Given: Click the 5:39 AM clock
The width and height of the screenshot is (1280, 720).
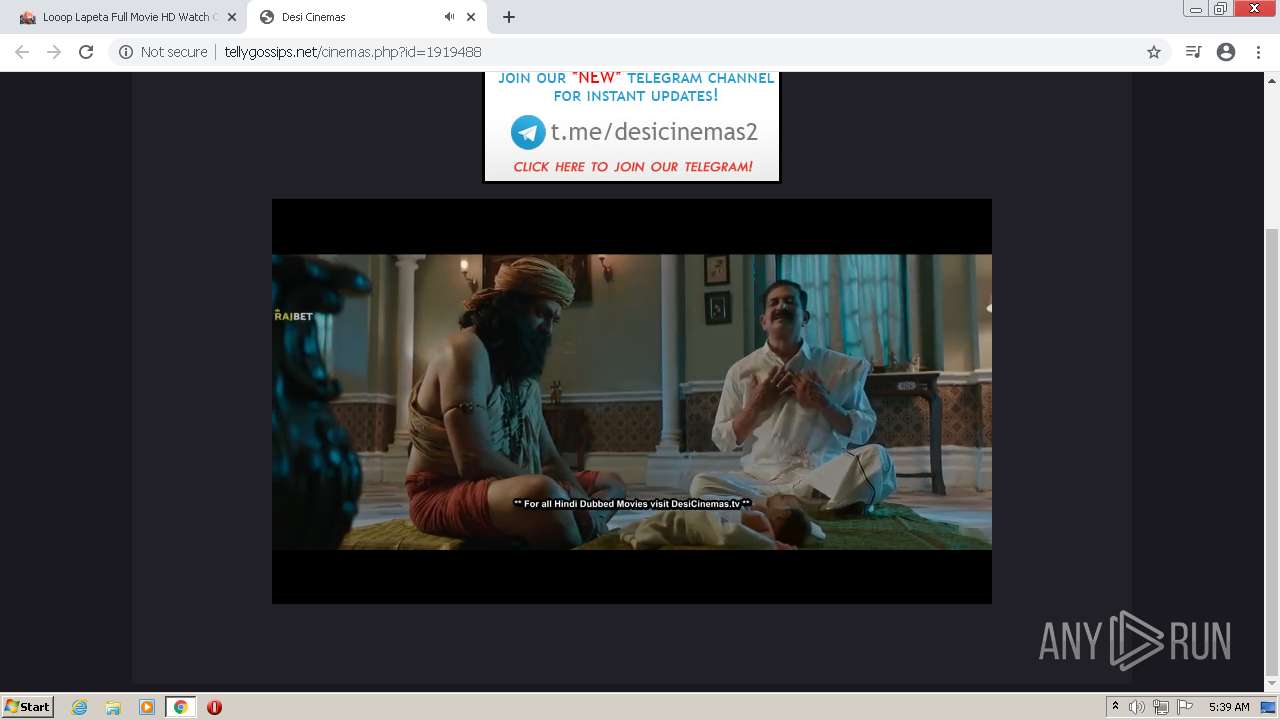Looking at the screenshot, I should 1229,707.
